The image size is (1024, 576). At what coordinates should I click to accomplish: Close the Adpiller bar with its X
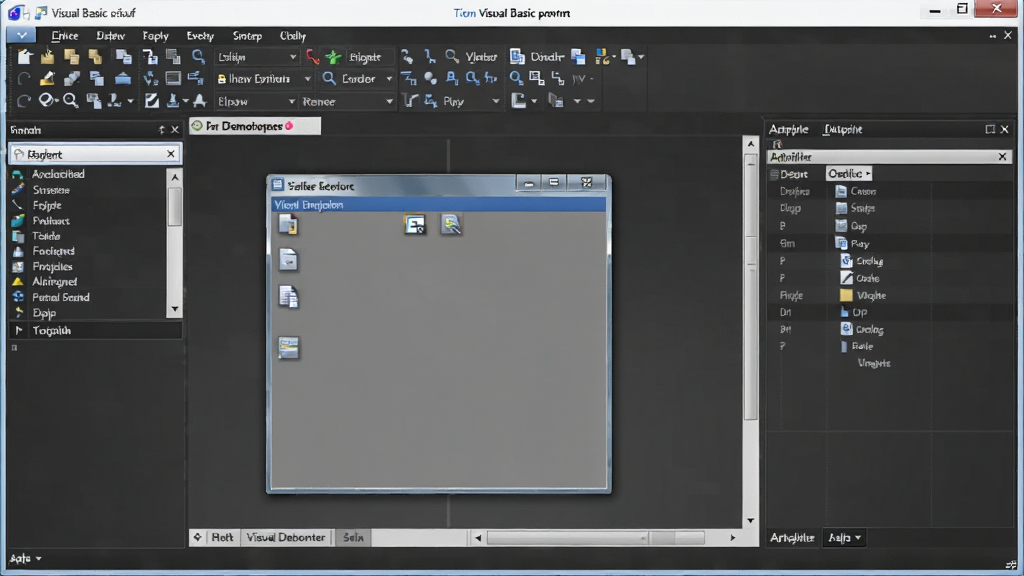(x=1002, y=157)
